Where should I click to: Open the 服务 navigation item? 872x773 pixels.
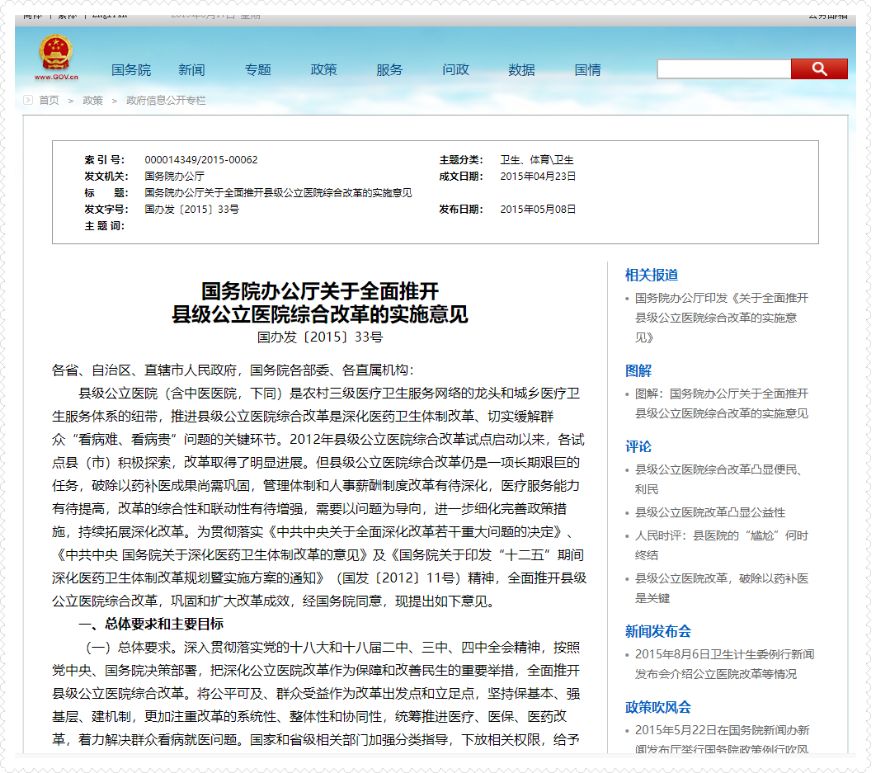[x=390, y=70]
